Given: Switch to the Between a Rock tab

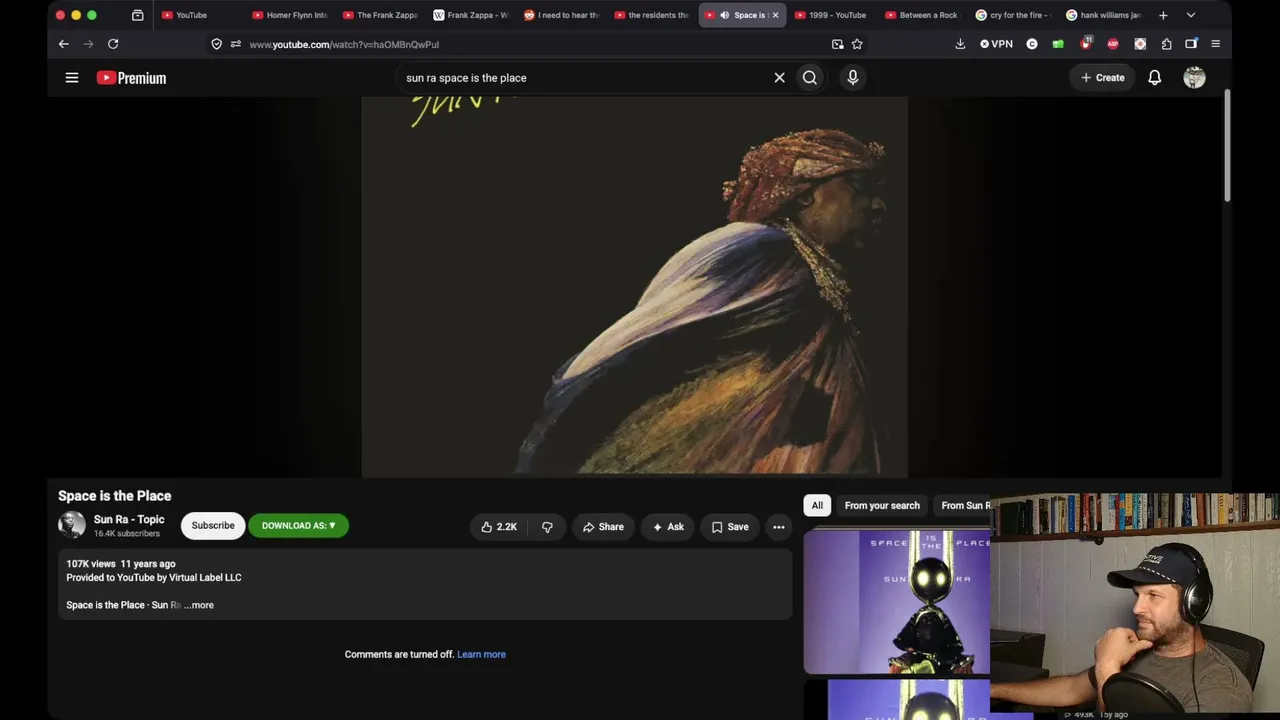Looking at the screenshot, I should tap(922, 15).
